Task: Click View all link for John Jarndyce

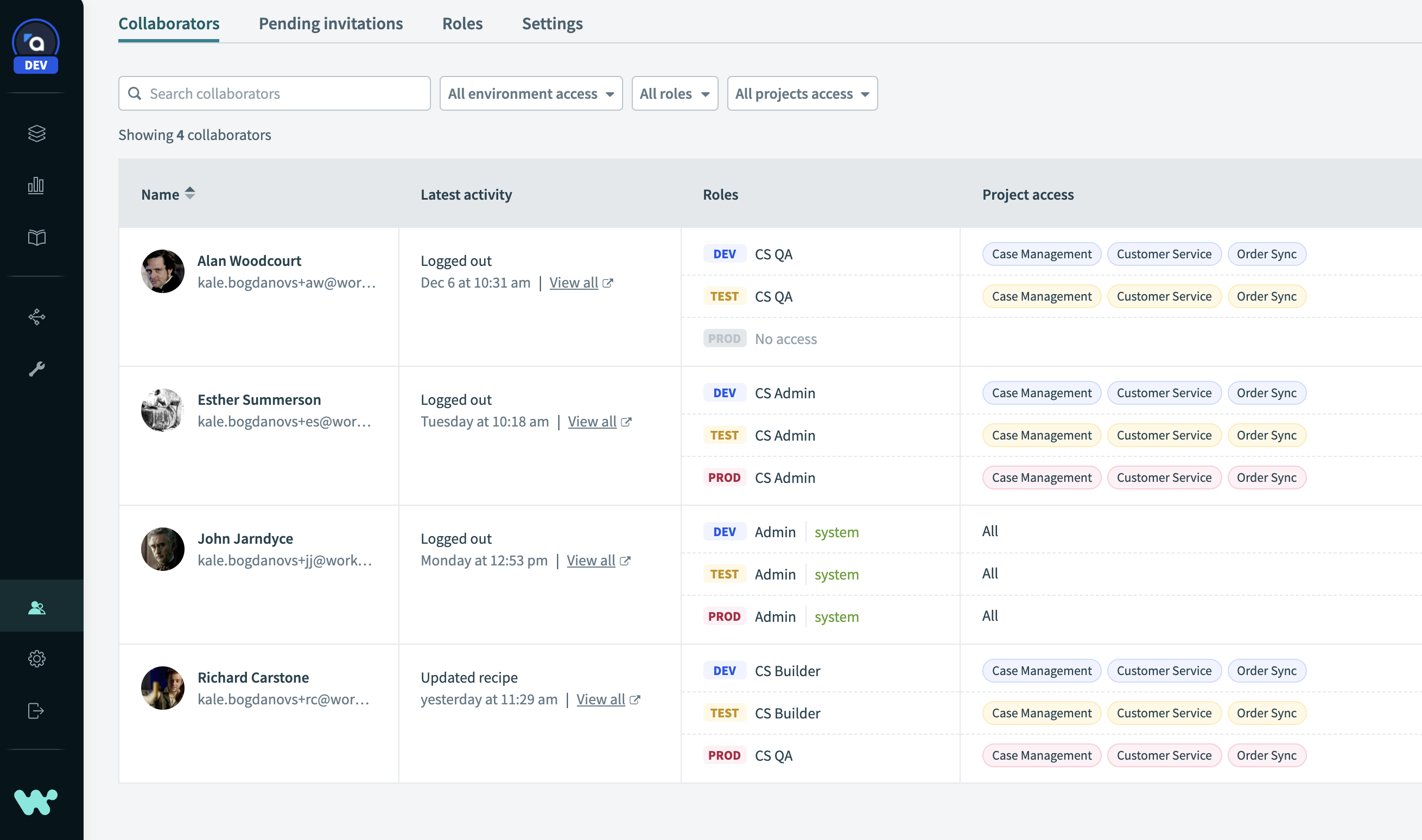Action: pyautogui.click(x=591, y=559)
